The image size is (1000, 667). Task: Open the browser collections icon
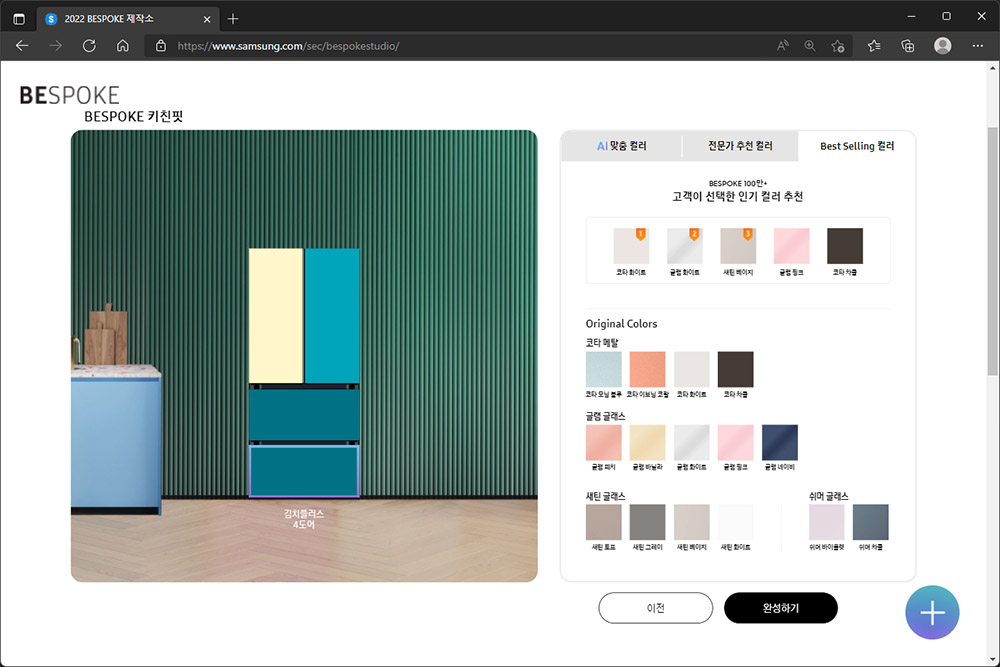(x=908, y=46)
